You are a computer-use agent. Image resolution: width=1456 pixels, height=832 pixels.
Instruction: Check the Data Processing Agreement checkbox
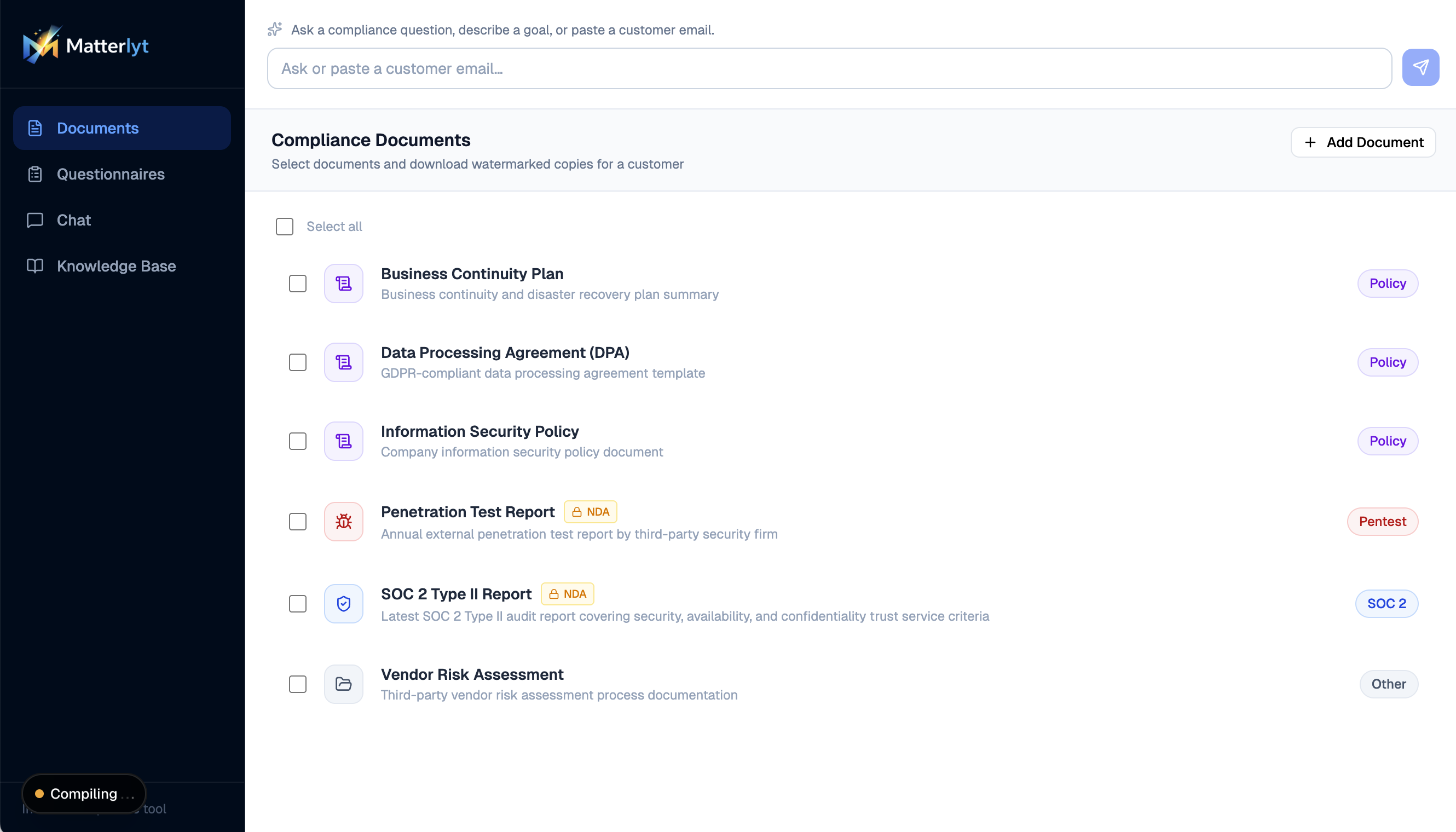click(x=298, y=362)
